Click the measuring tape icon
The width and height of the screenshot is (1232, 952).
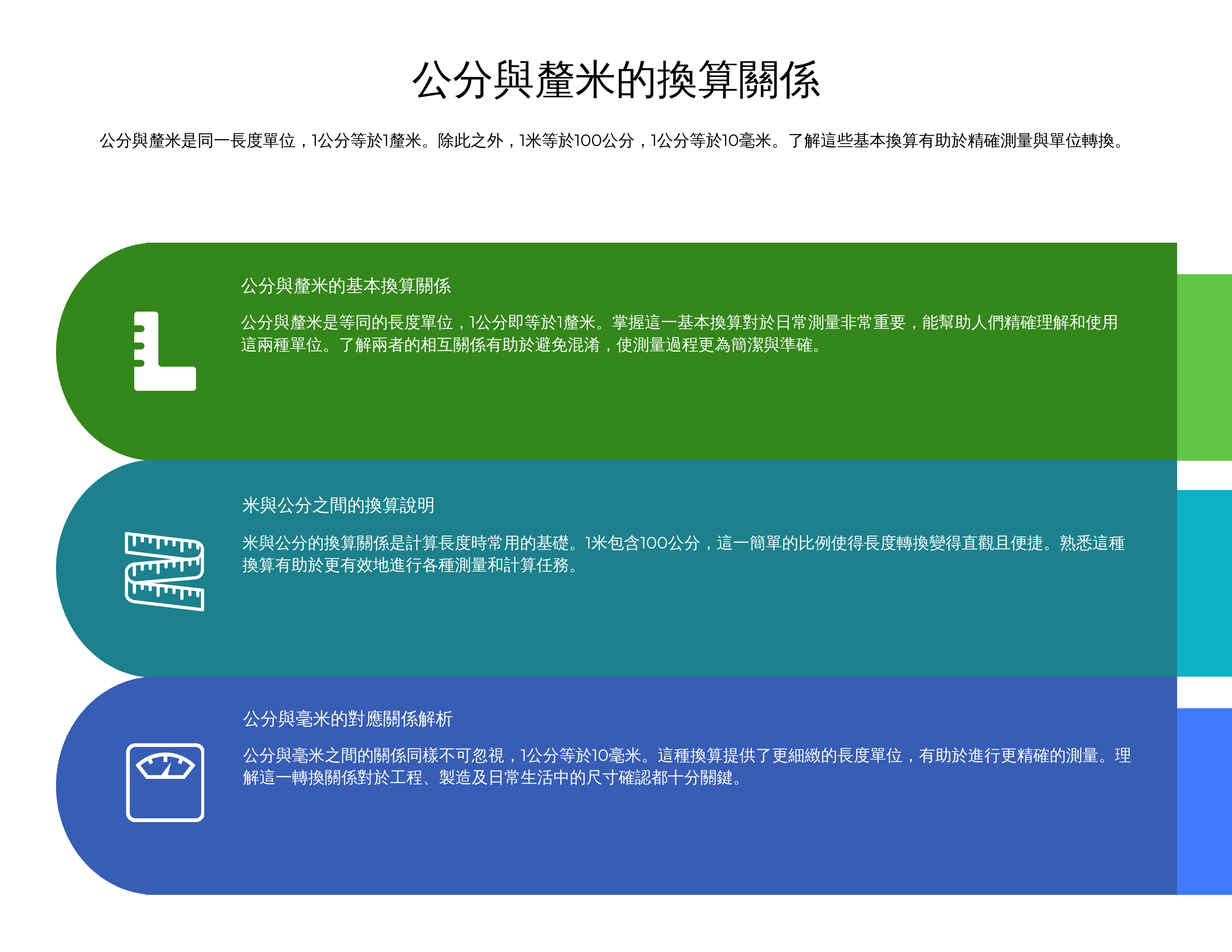(x=164, y=571)
